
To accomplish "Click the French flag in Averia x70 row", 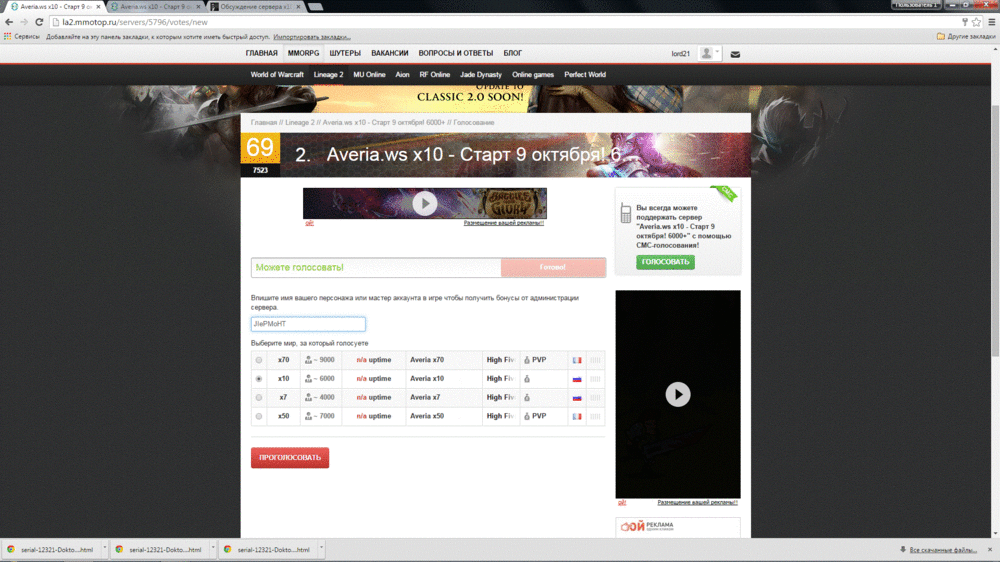I will (577, 360).
